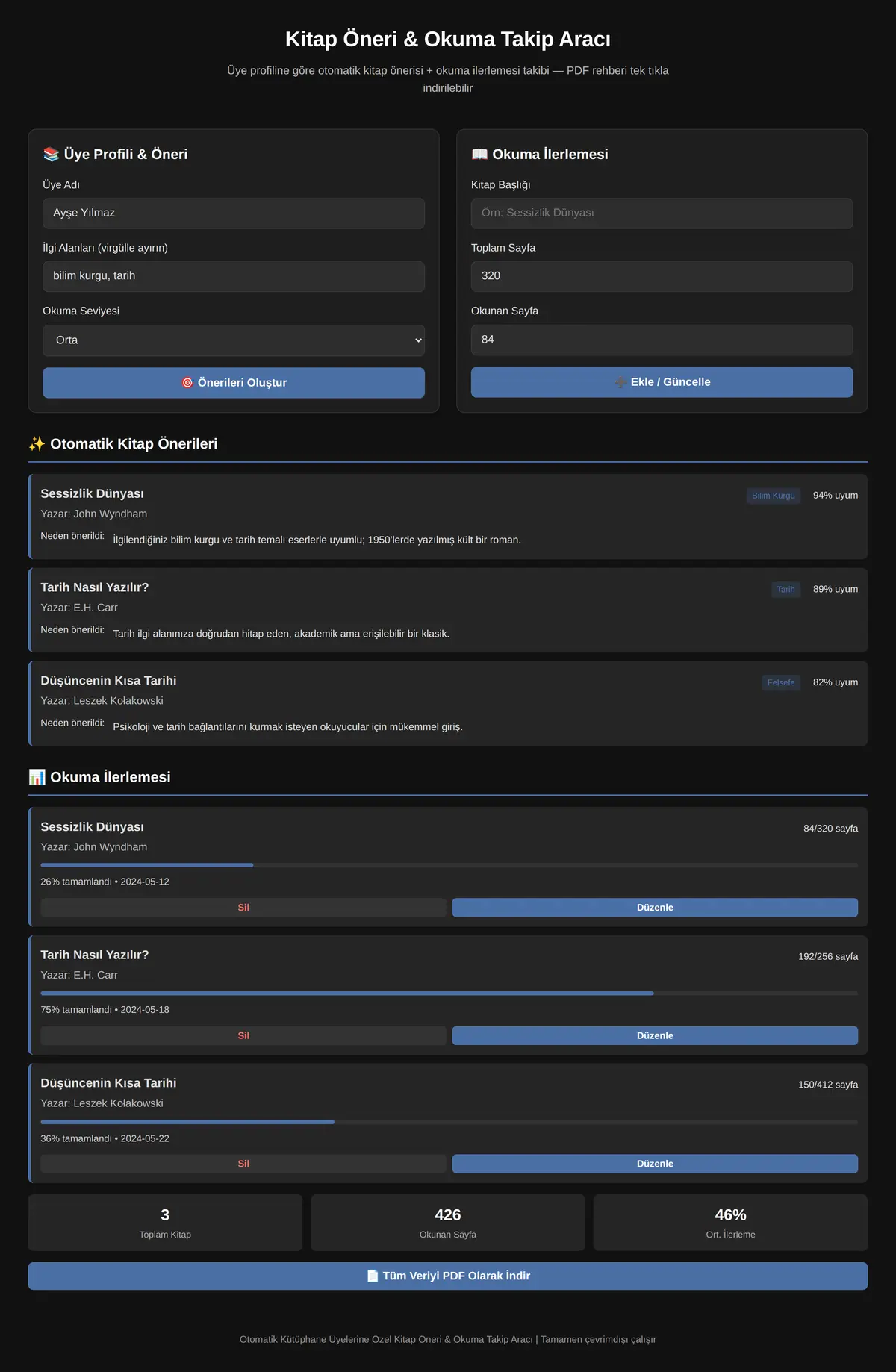Click the Düşüncenin Kısa Tarihi progress bar

pos(449,1122)
